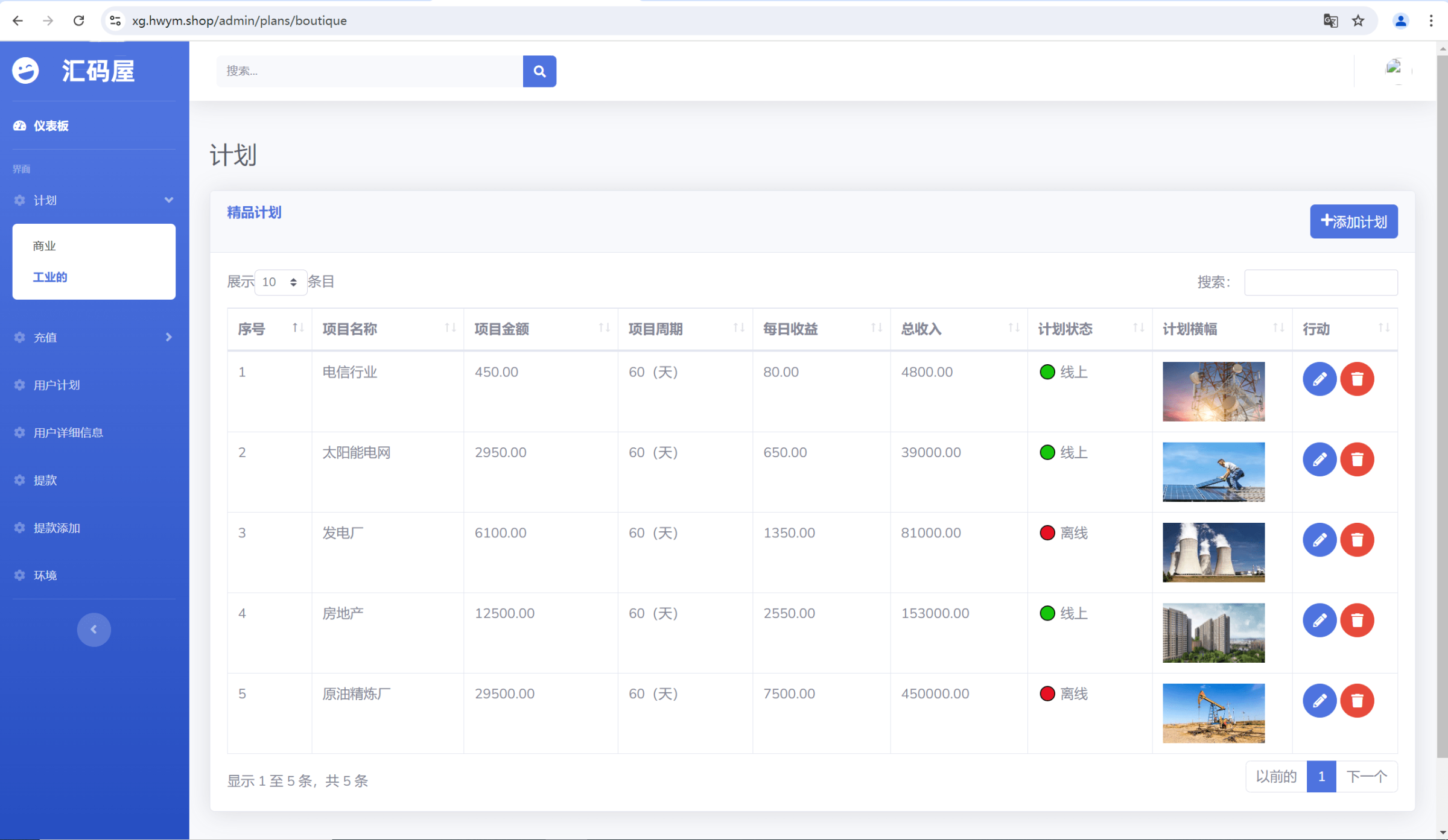Sort table by 项目金额 column arrows
Screen dimensions: 1448x840
click(604, 328)
